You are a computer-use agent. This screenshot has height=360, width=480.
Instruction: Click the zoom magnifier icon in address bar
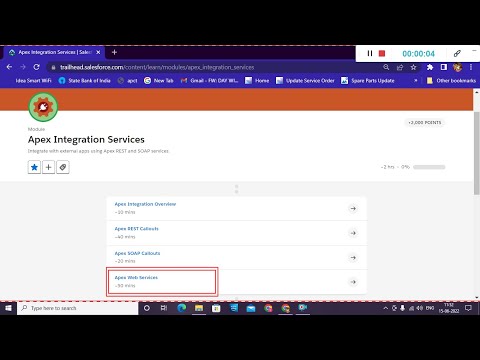click(386, 67)
